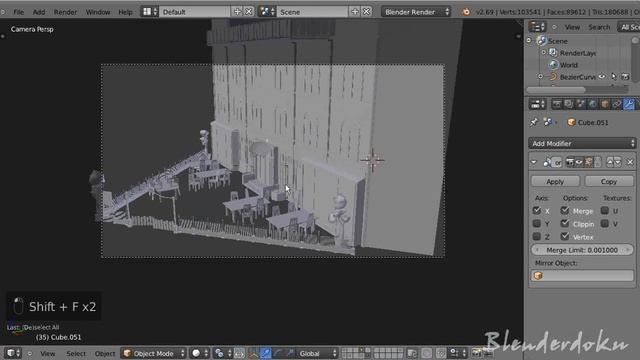Enable the Y axis checkbox
Image resolution: width=640 pixels, height=360 pixels.
click(537, 224)
